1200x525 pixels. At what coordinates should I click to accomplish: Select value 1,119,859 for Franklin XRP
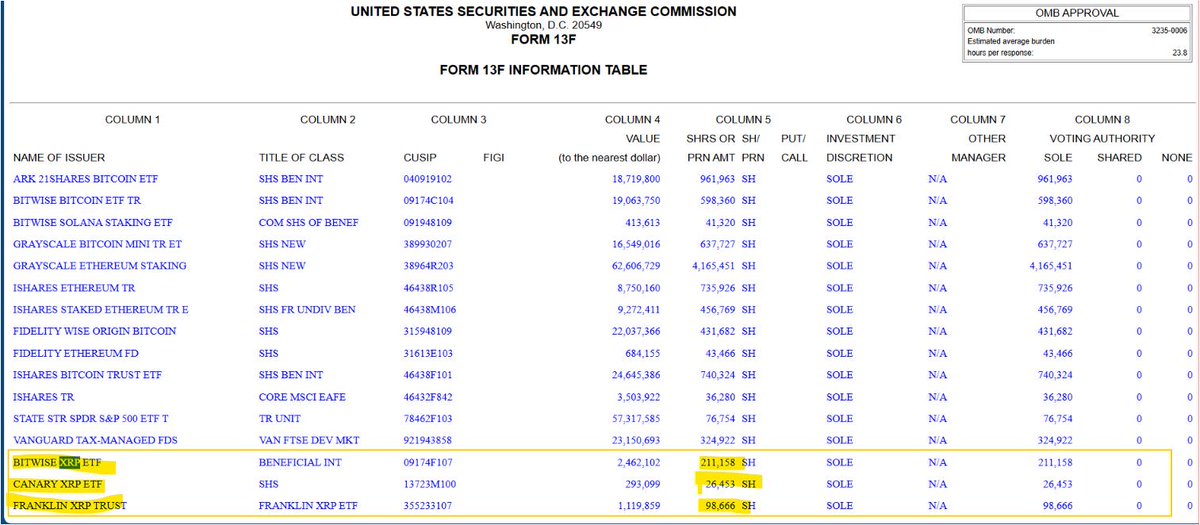639,506
